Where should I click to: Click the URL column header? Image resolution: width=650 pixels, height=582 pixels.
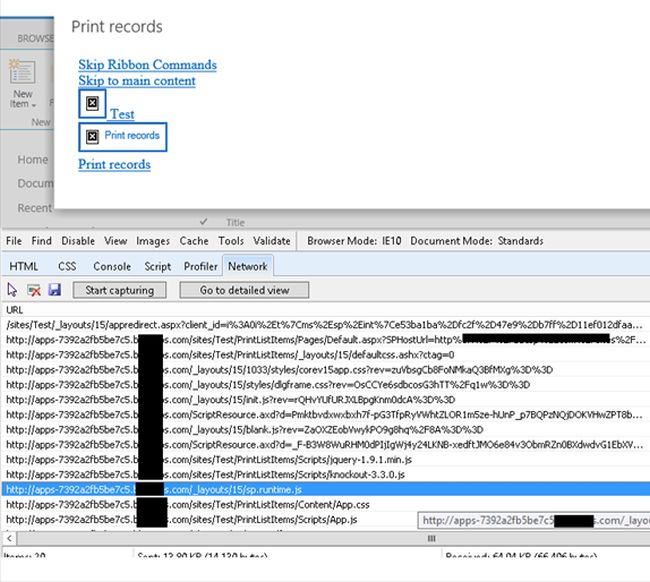pos(15,310)
